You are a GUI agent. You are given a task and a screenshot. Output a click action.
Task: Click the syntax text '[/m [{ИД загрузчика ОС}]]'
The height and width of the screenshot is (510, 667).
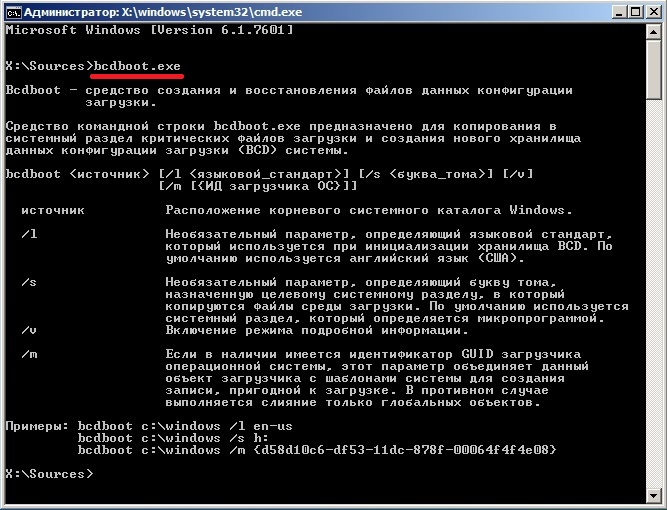[x=258, y=186]
